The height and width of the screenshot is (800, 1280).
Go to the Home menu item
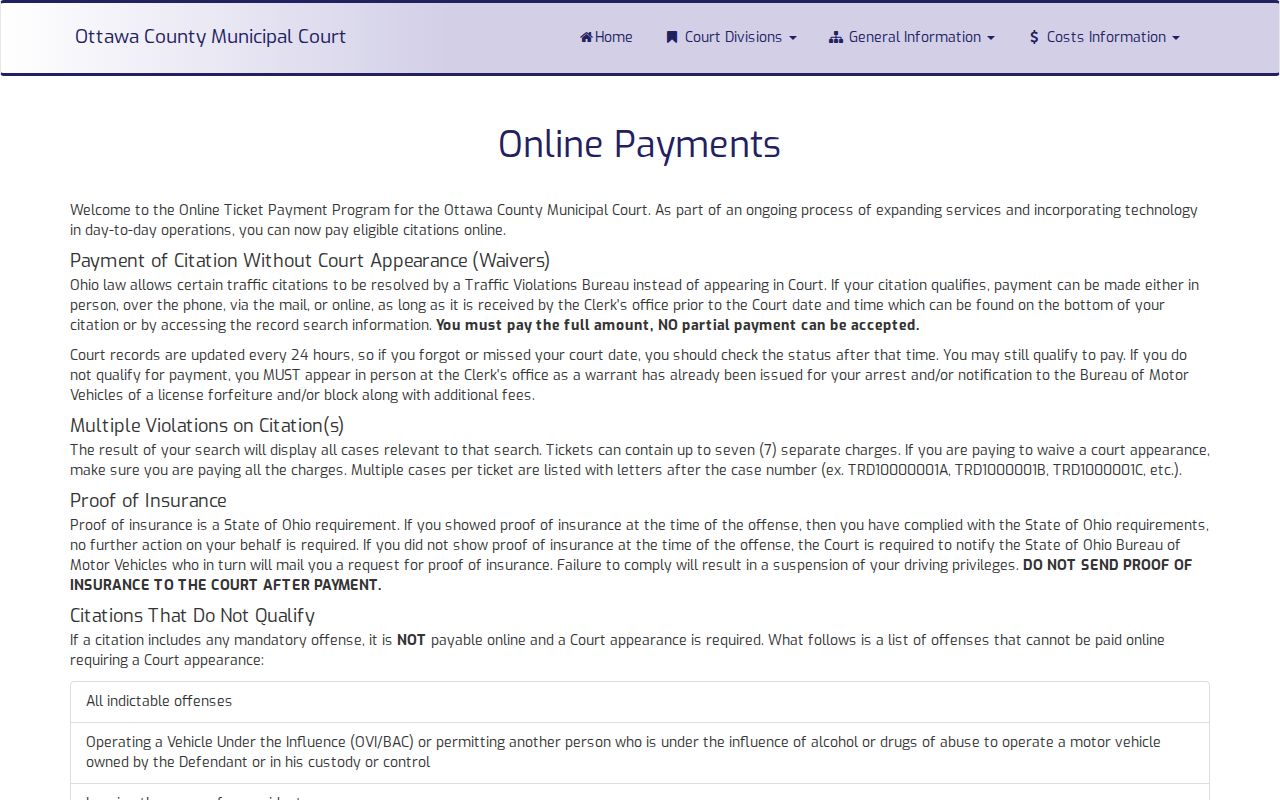tap(606, 37)
